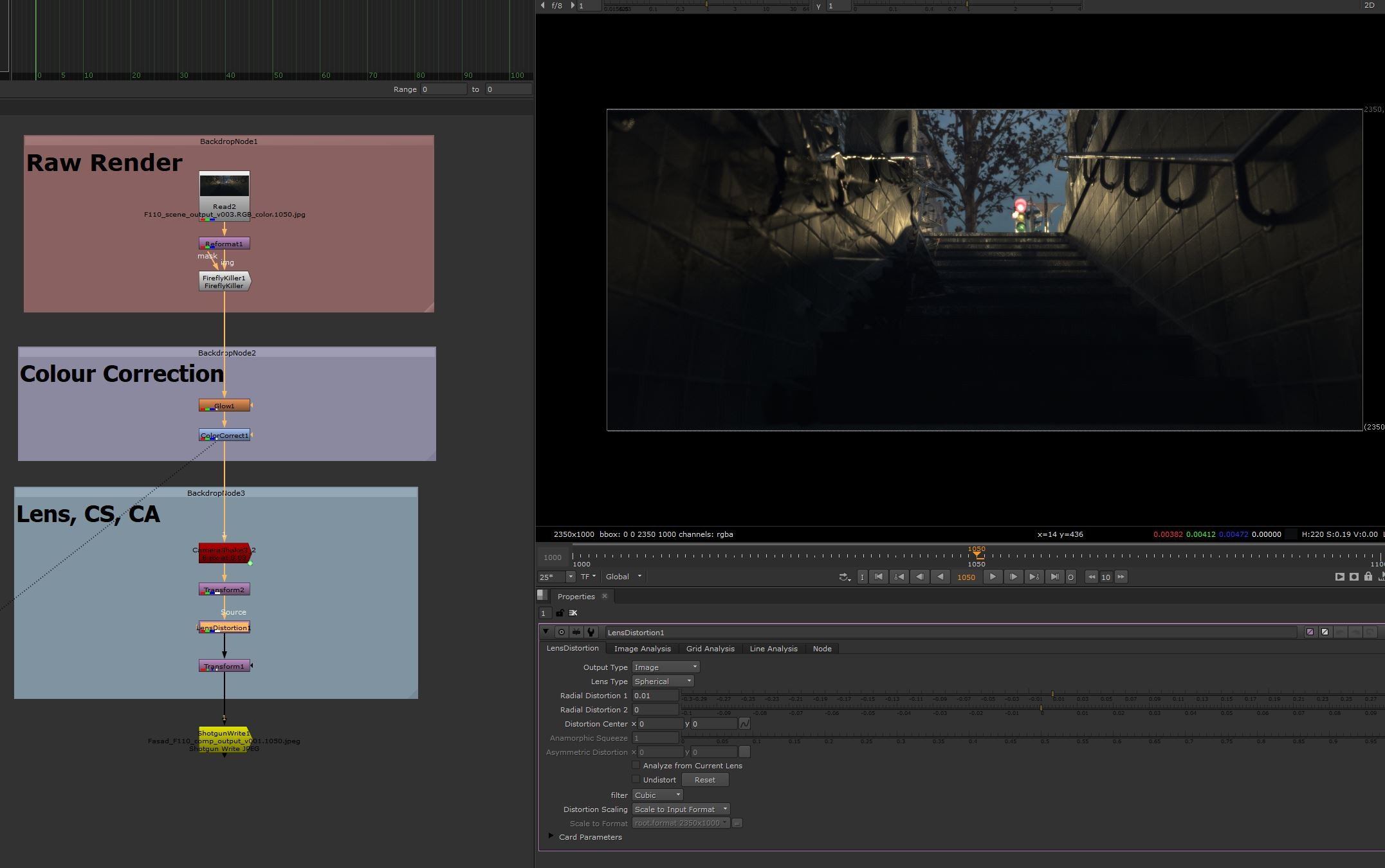Clear all panels in the Properties bin
Image resolution: width=1385 pixels, height=868 pixels.
(x=573, y=613)
